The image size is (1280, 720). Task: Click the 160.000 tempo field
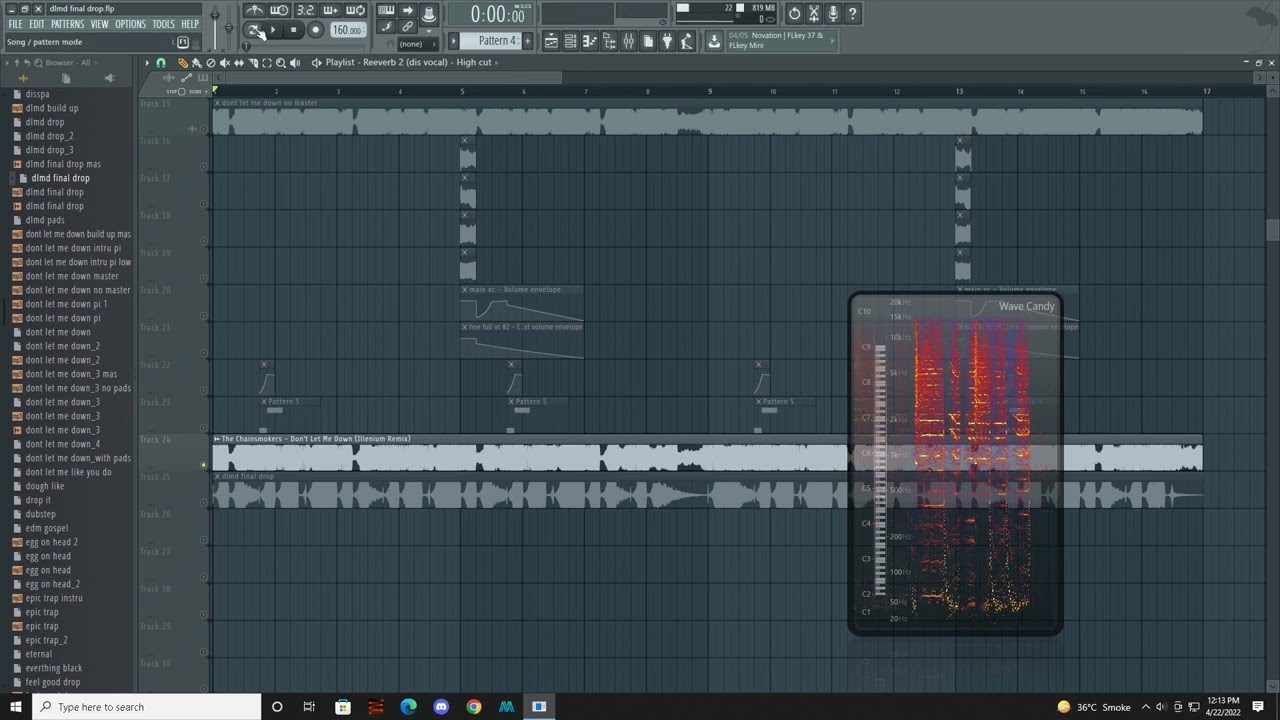[348, 30]
